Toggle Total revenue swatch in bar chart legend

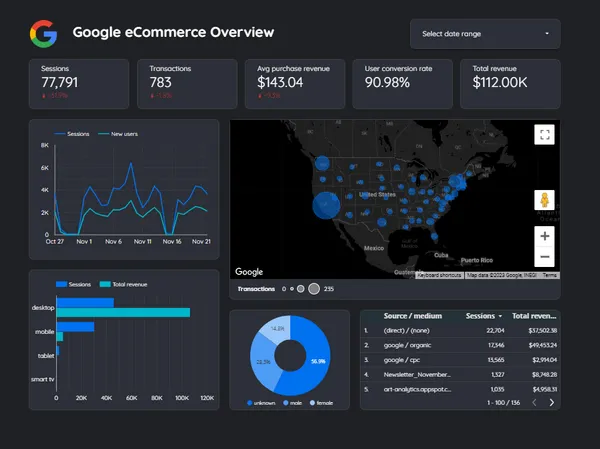tap(105, 284)
